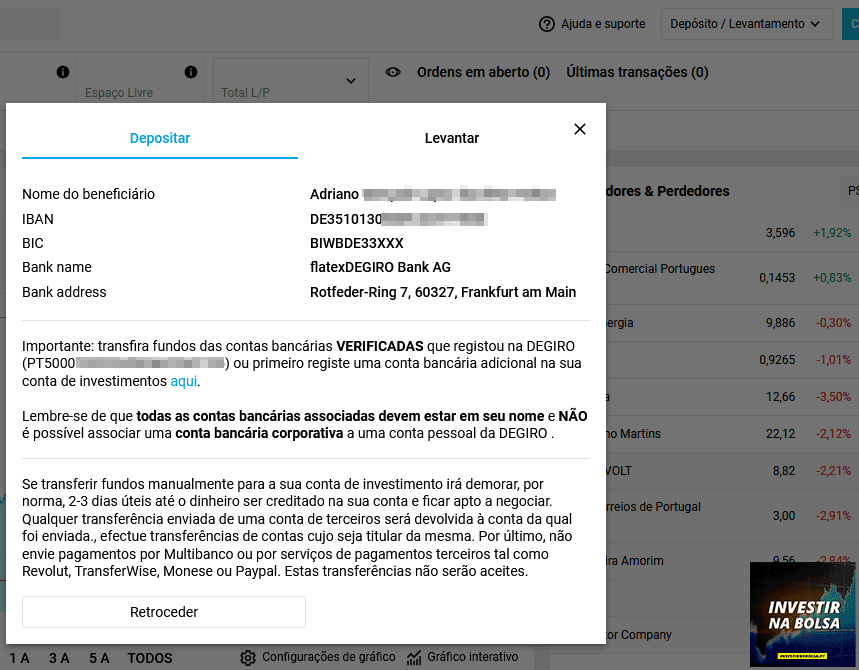Click the 12,66 price value
Screen dimensions: 859x670
coord(780,397)
